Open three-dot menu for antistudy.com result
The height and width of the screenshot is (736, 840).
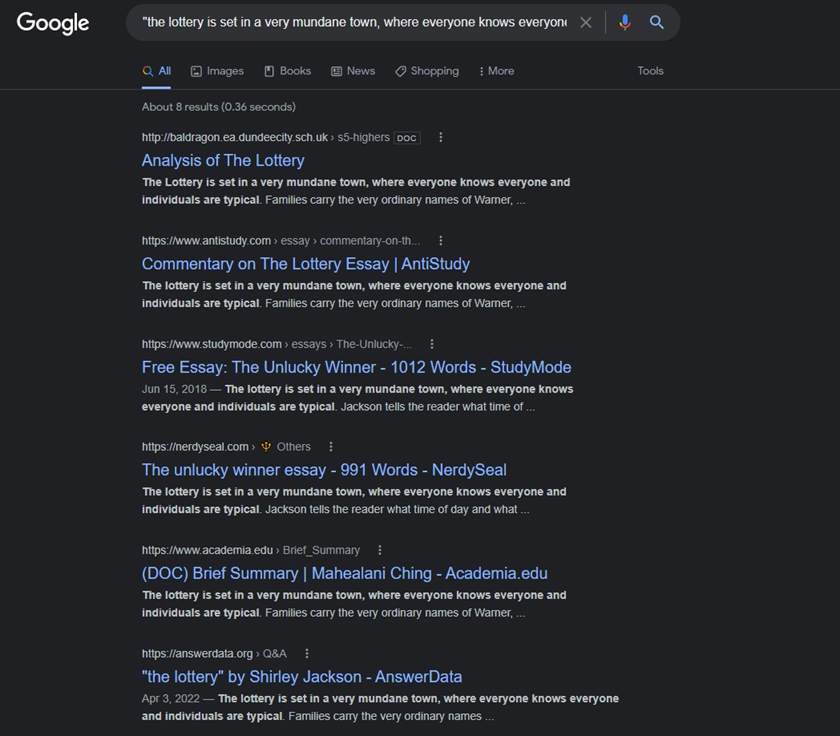pos(441,241)
